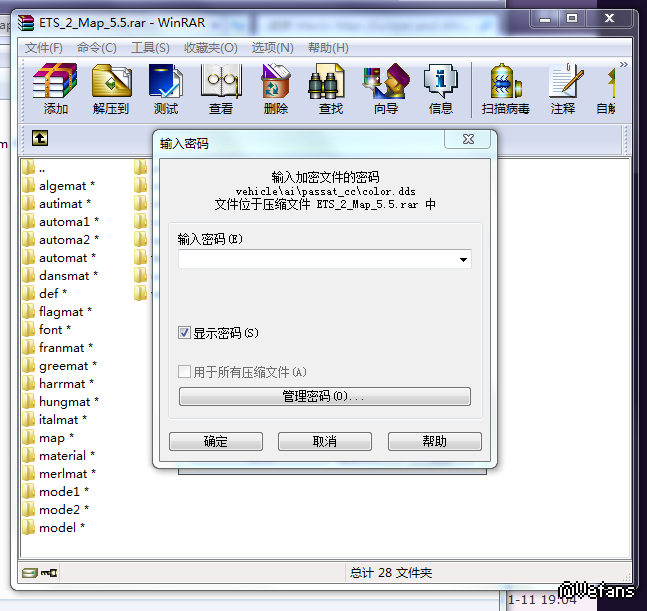647x611 pixels.
Task: Open the 选项(N) menu
Action: (272, 48)
